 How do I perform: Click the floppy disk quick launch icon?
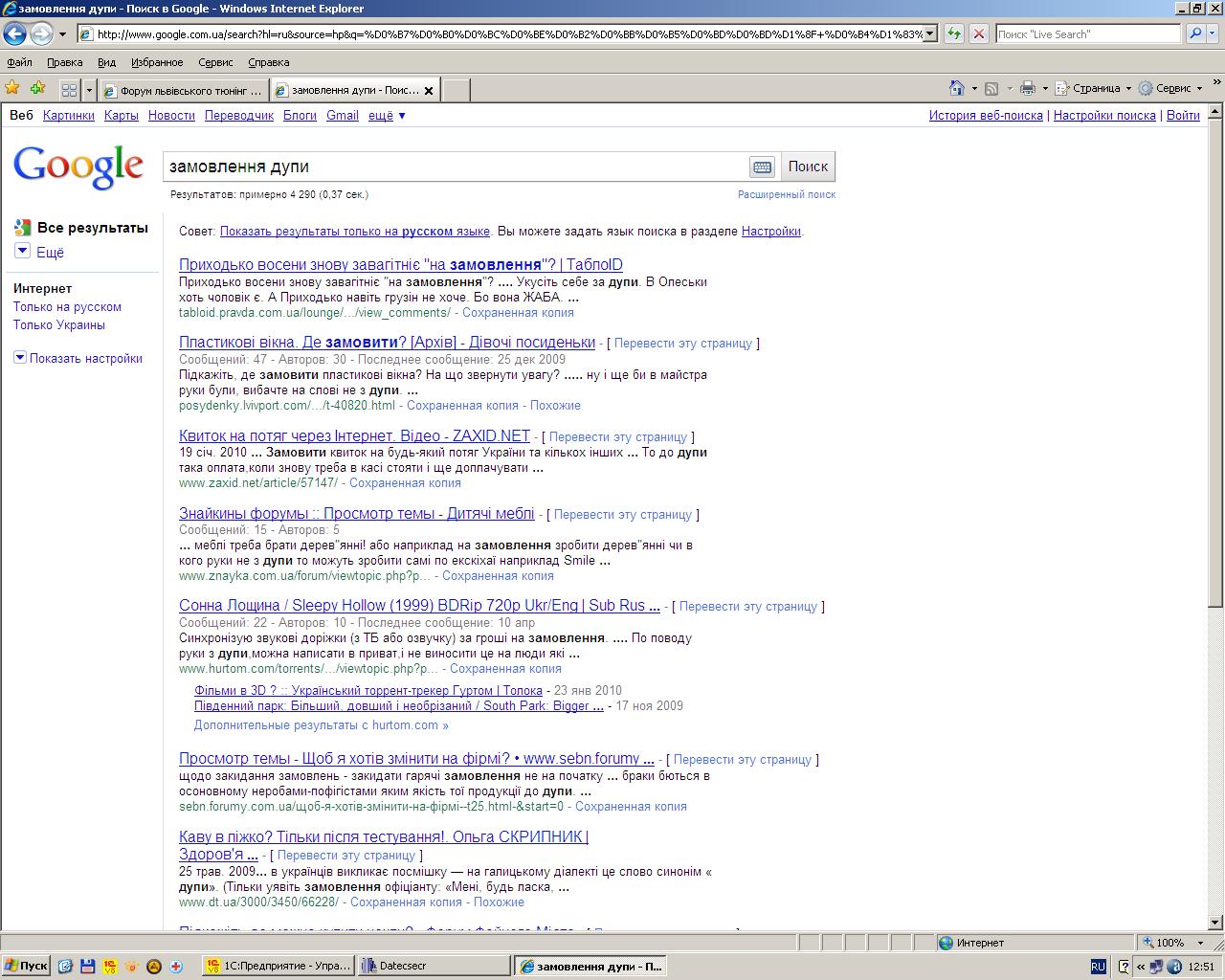point(87,966)
